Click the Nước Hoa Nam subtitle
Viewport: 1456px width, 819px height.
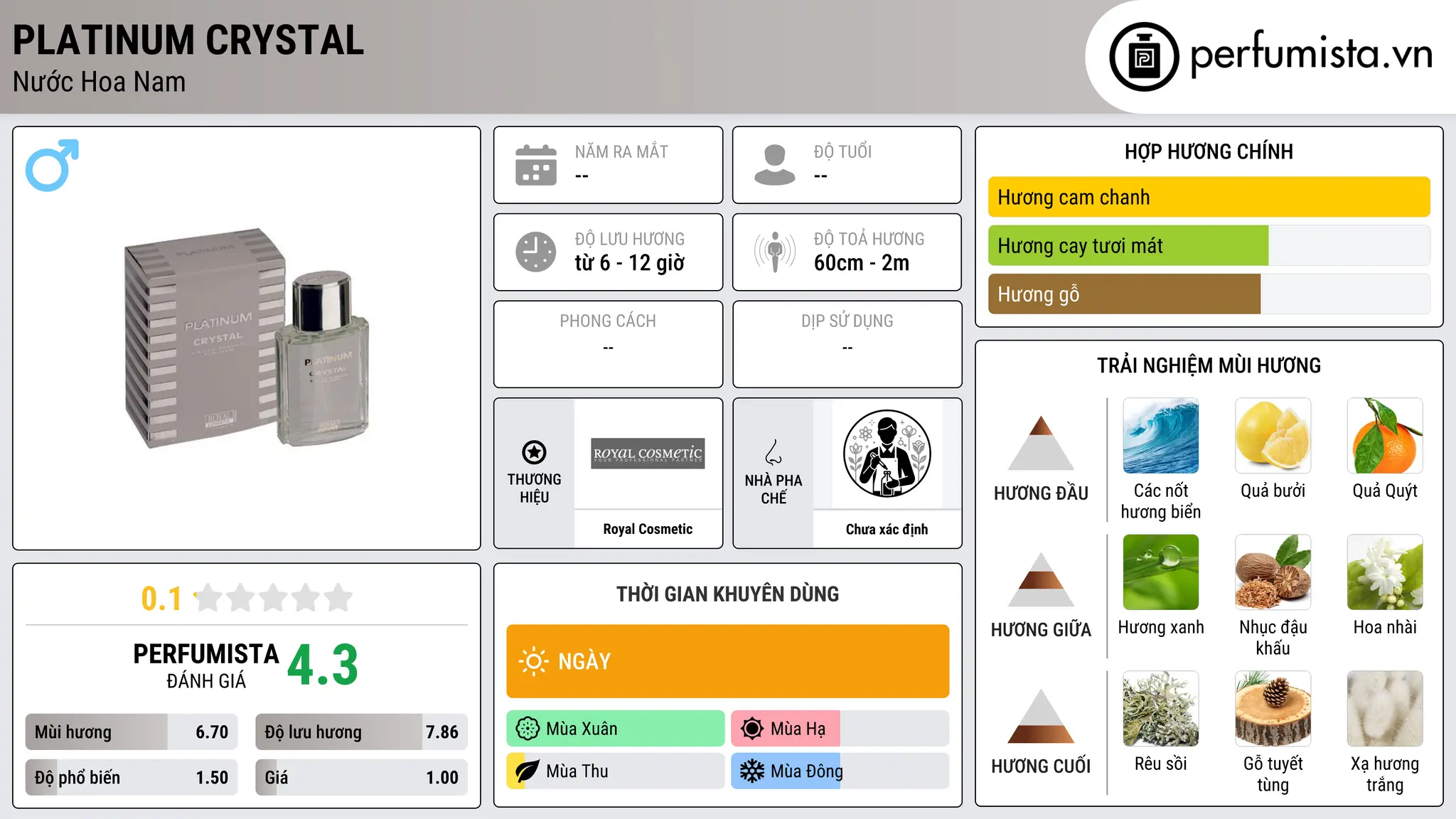(x=99, y=82)
